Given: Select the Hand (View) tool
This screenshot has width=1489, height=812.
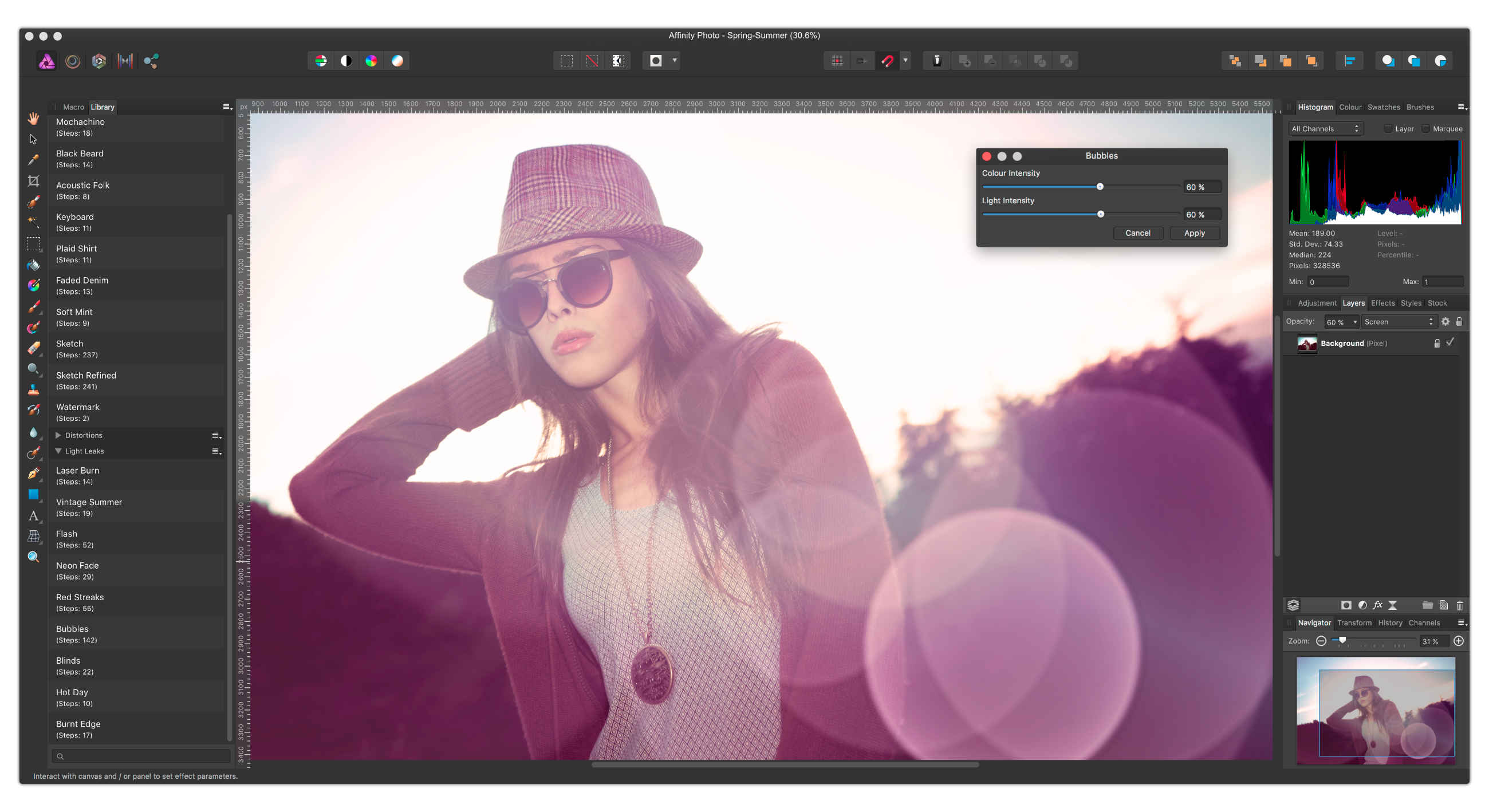Looking at the screenshot, I should (x=34, y=119).
